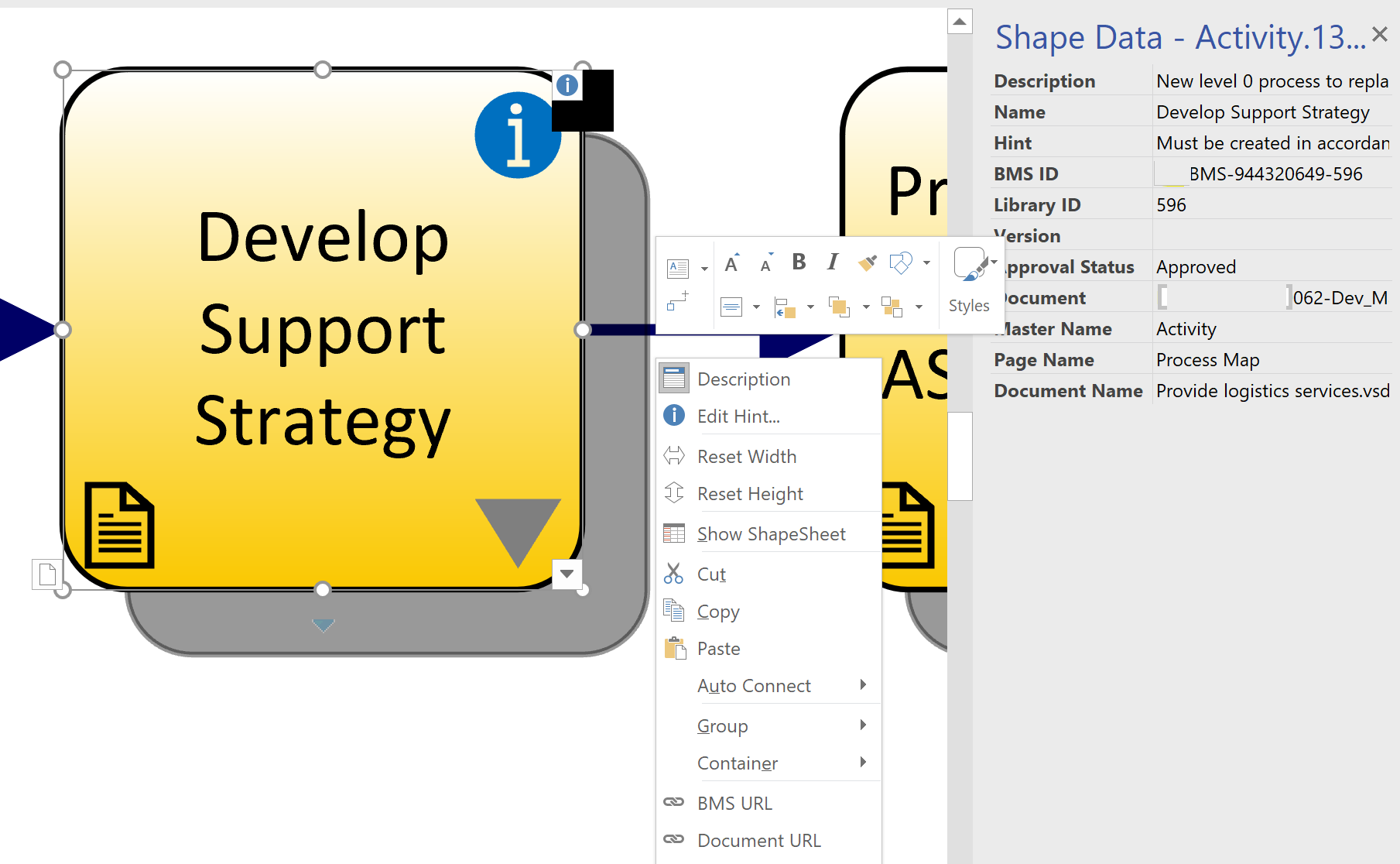Close the Shape Data panel

pyautogui.click(x=1380, y=34)
